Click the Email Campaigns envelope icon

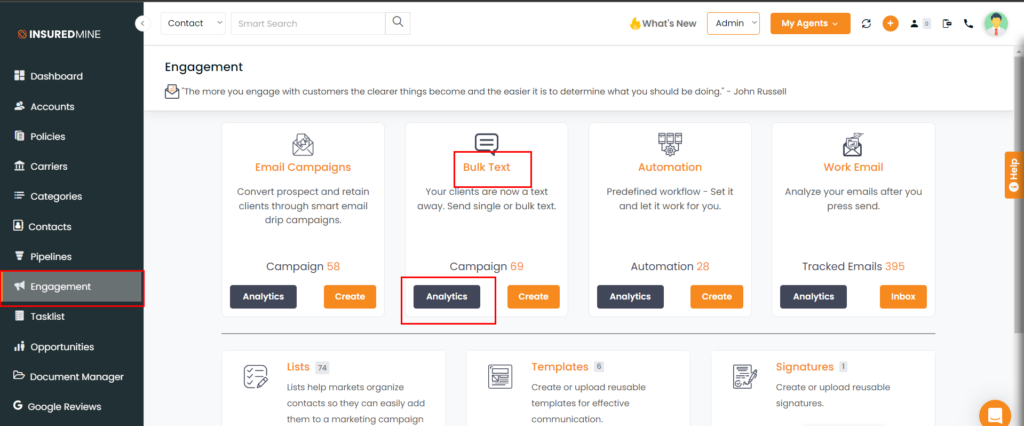click(x=303, y=144)
